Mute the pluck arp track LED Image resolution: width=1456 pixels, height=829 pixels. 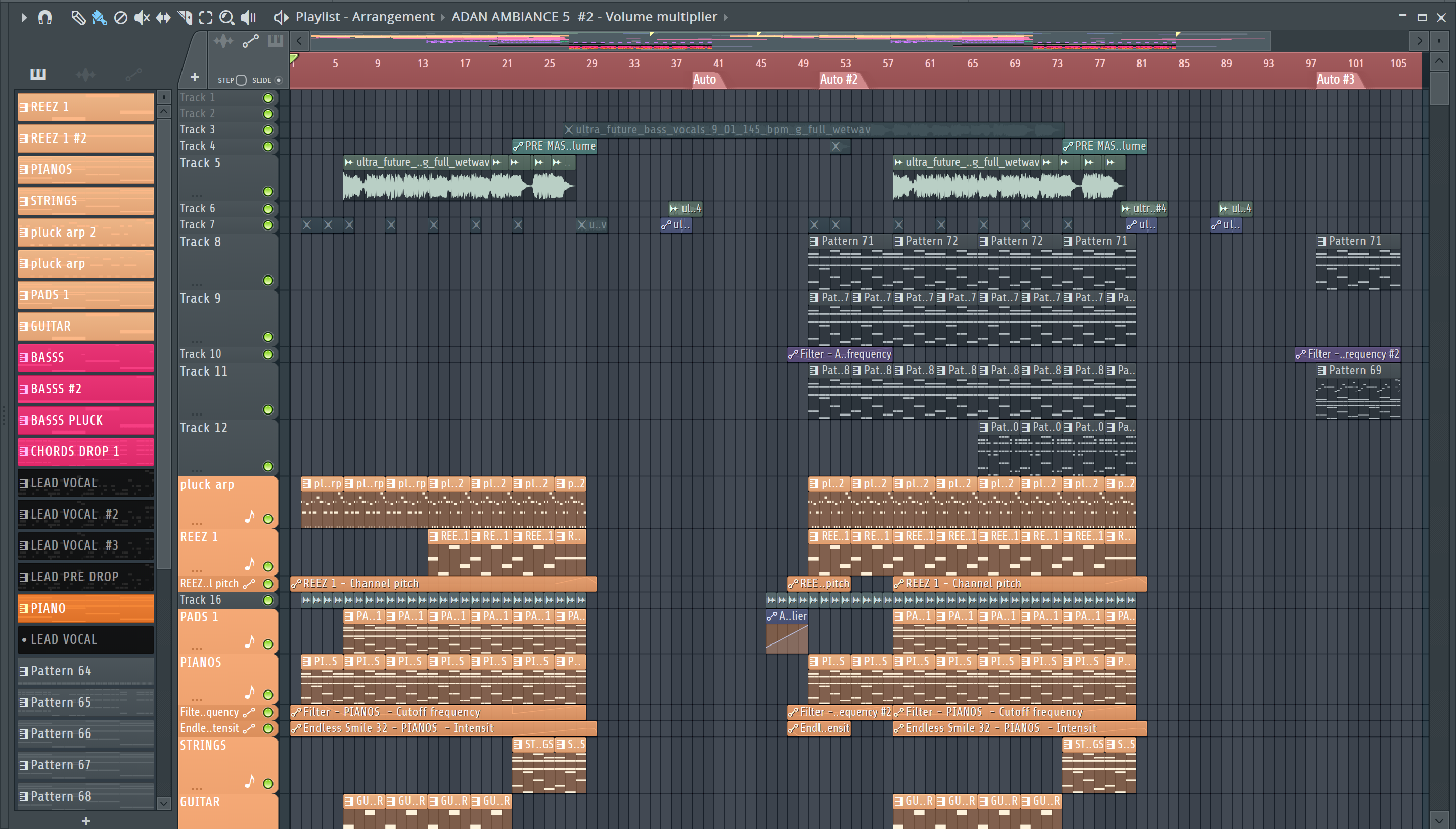coord(267,519)
